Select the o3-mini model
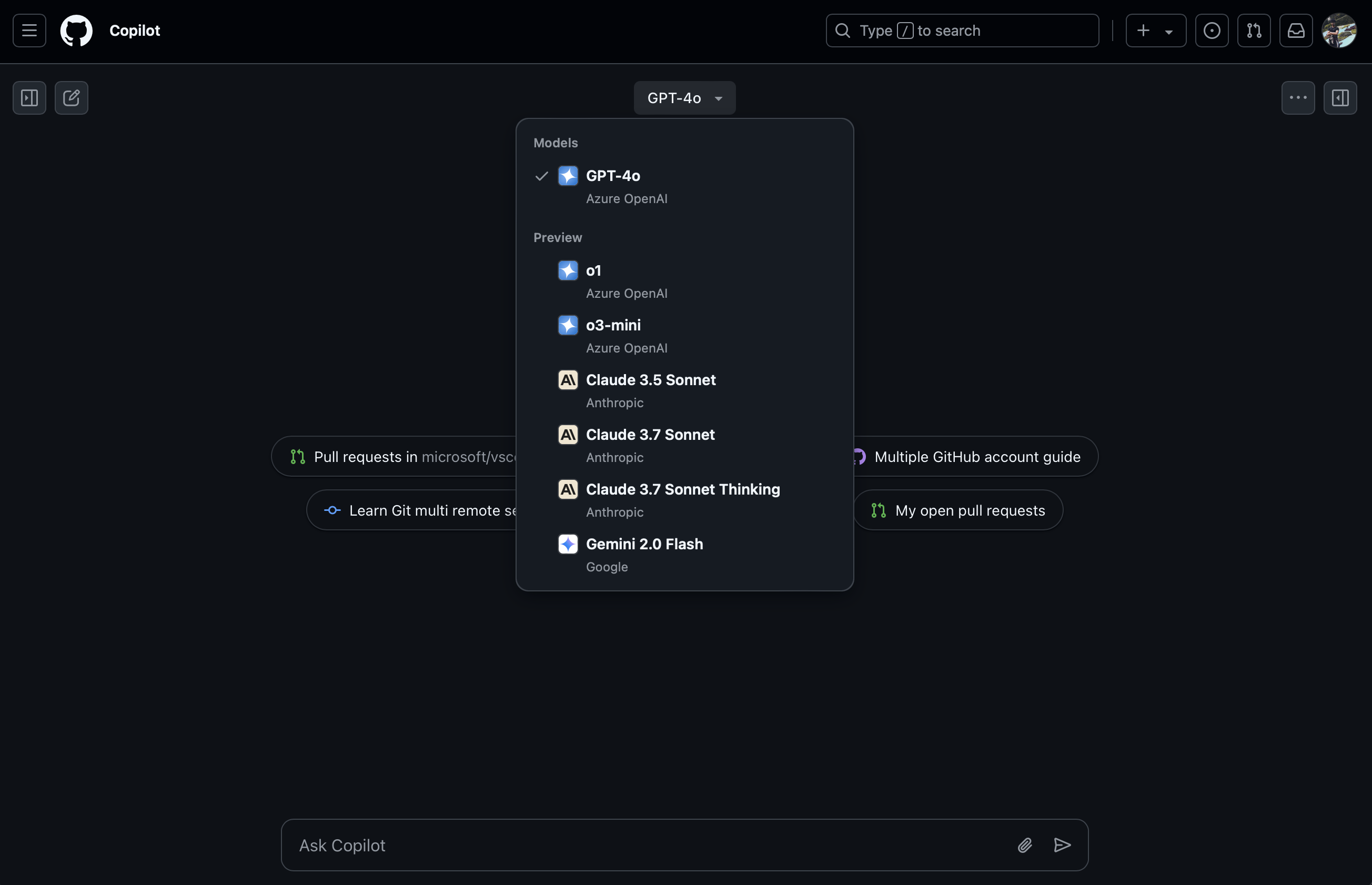1372x885 pixels. (x=684, y=336)
